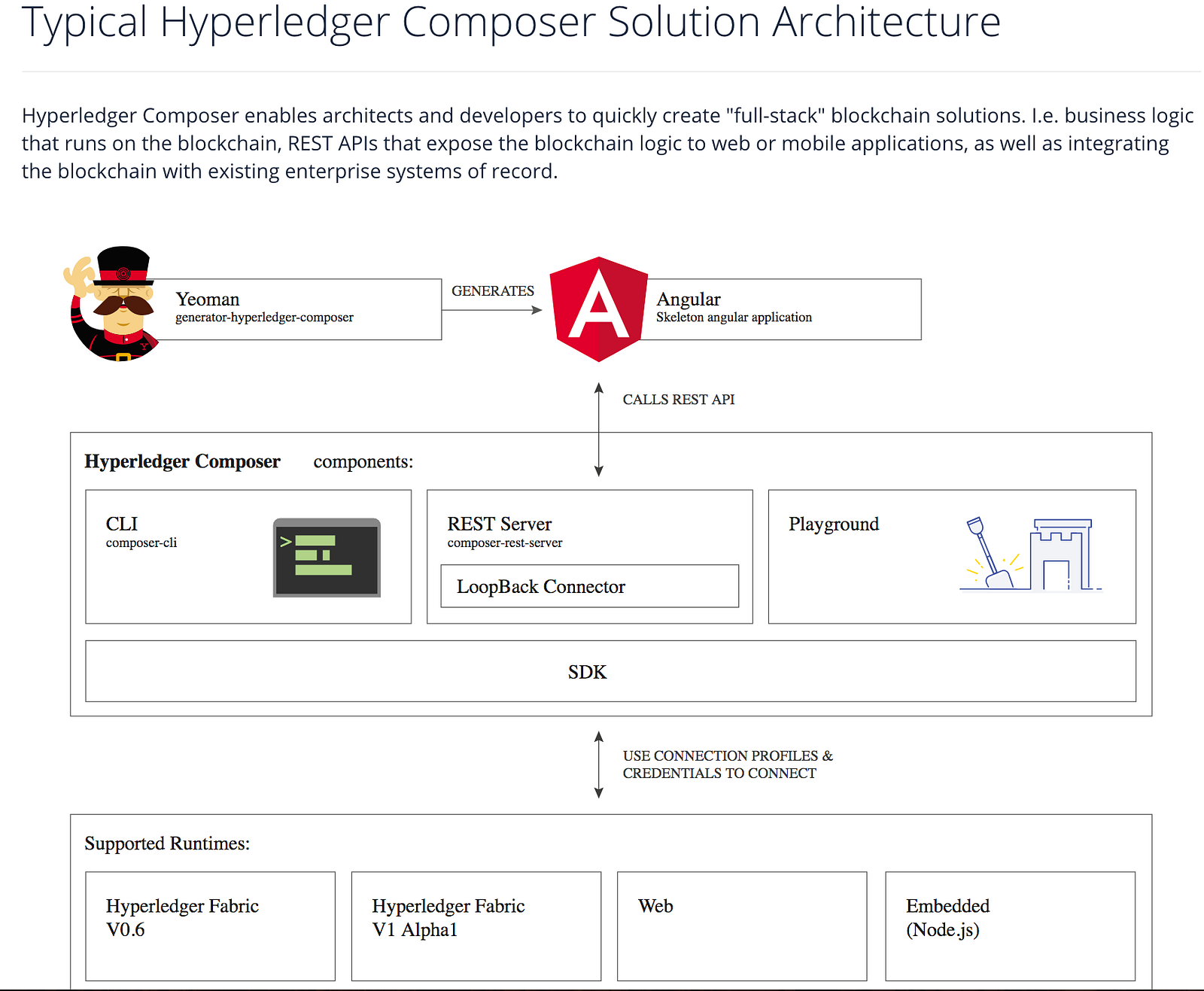Click the 'REST Server' title text
This screenshot has width=1204, height=991.
(x=500, y=524)
